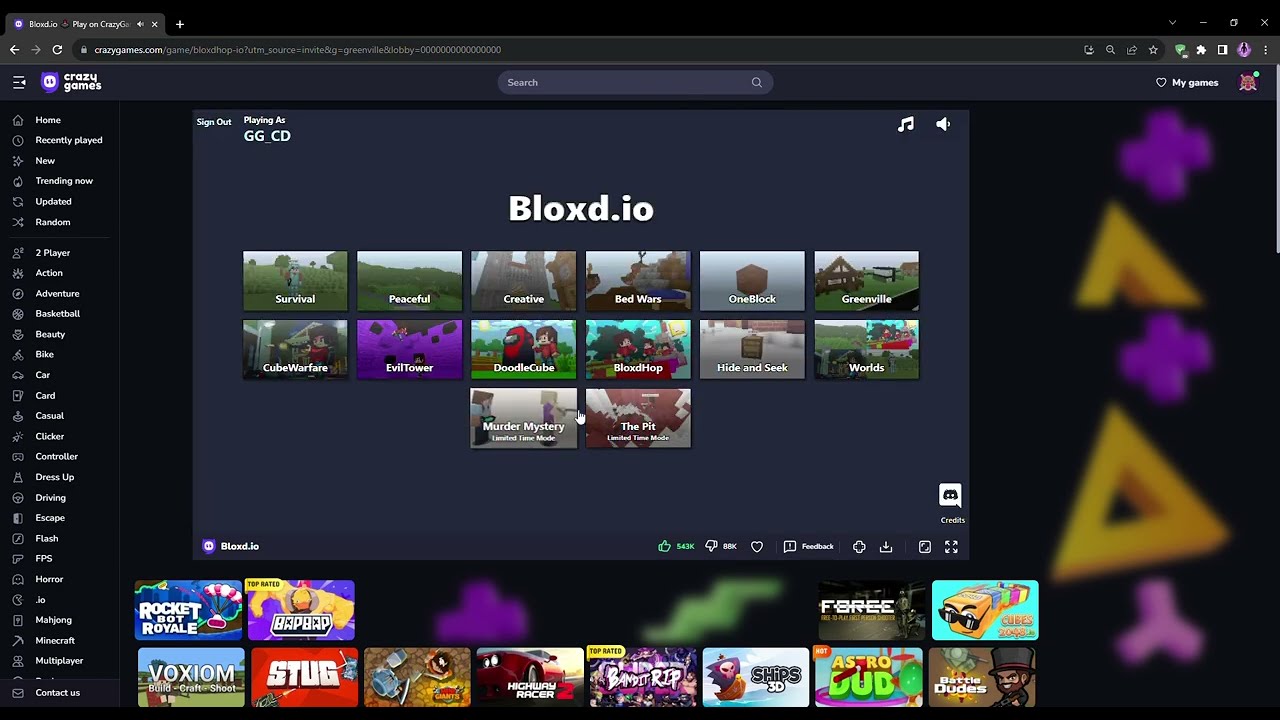Open the Basketball category
Viewport: 1280px width, 720px height.
pos(57,314)
